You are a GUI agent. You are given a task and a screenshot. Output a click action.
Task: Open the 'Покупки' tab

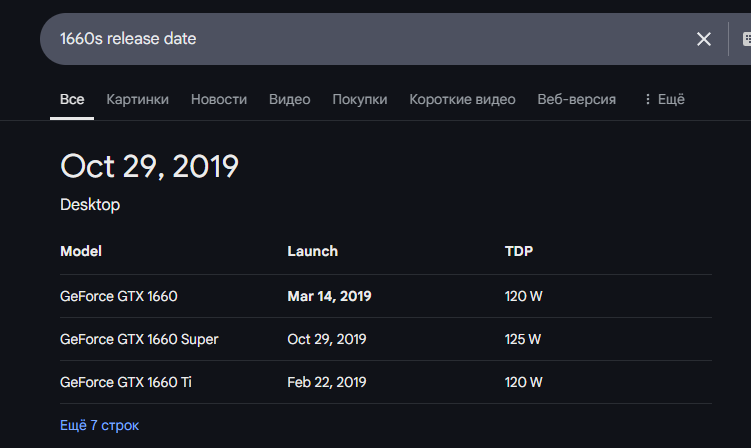pos(360,99)
